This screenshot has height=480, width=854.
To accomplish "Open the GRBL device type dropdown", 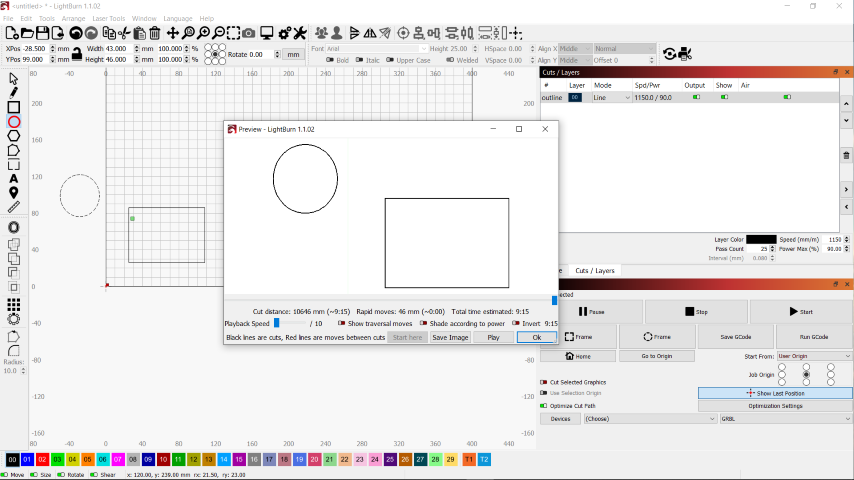I will pos(785,419).
